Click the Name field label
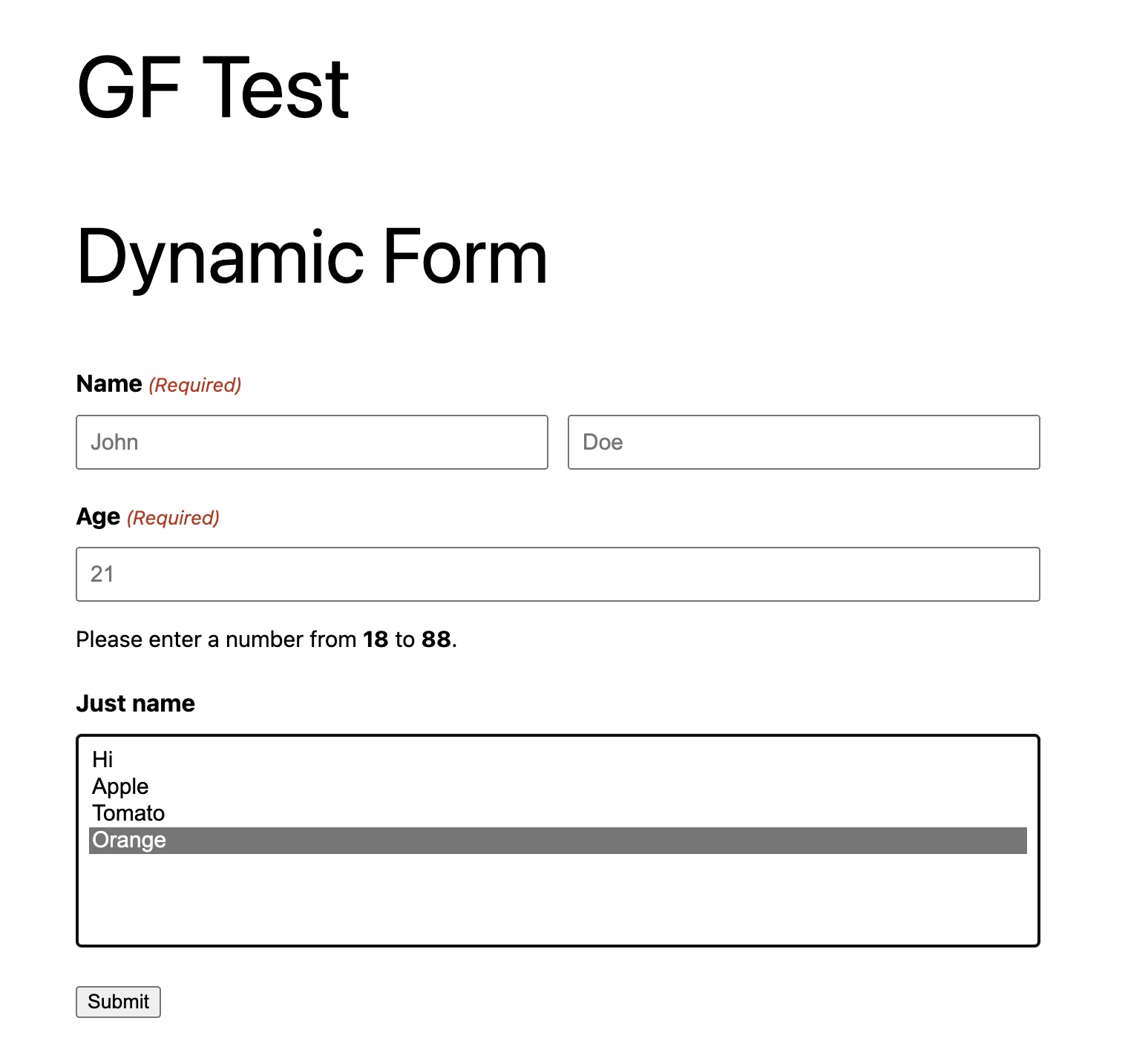1128x1064 pixels. pyautogui.click(x=108, y=384)
